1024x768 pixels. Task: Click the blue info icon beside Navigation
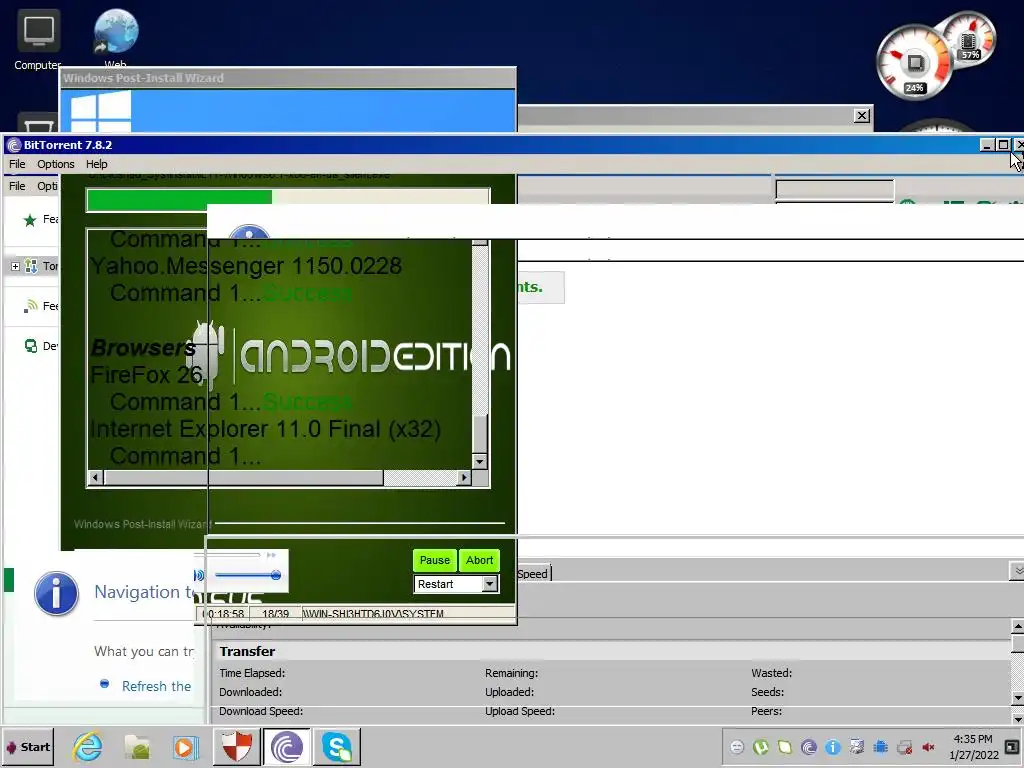tap(56, 593)
